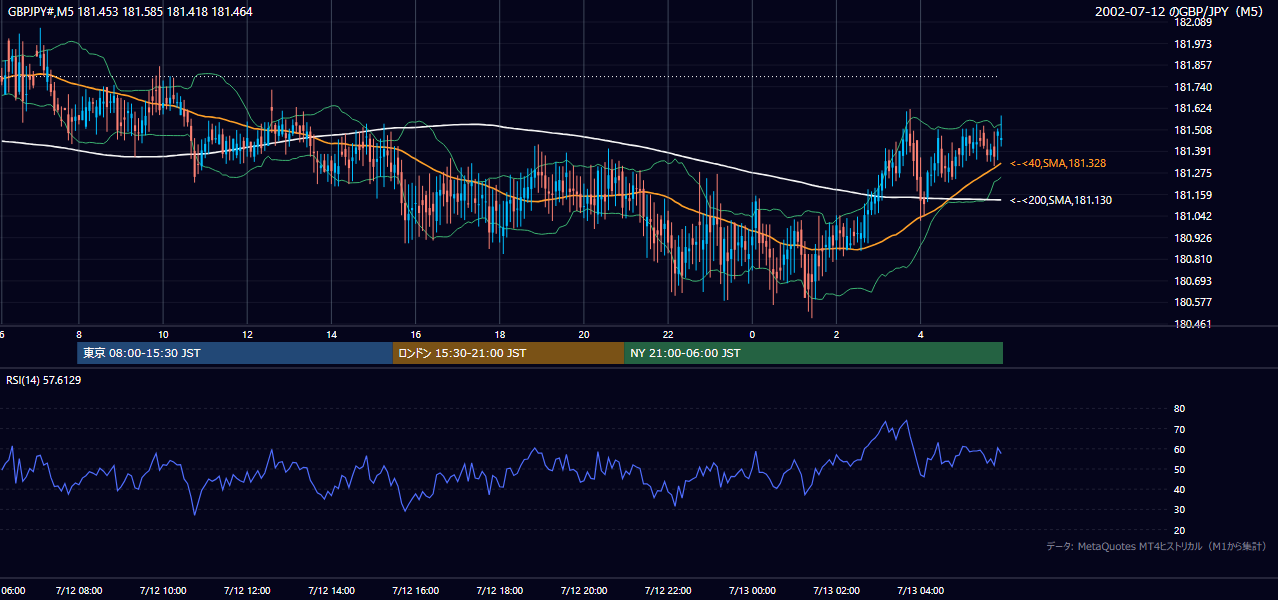Click the RSI 40 level label
1278x600 pixels.
click(x=1179, y=489)
